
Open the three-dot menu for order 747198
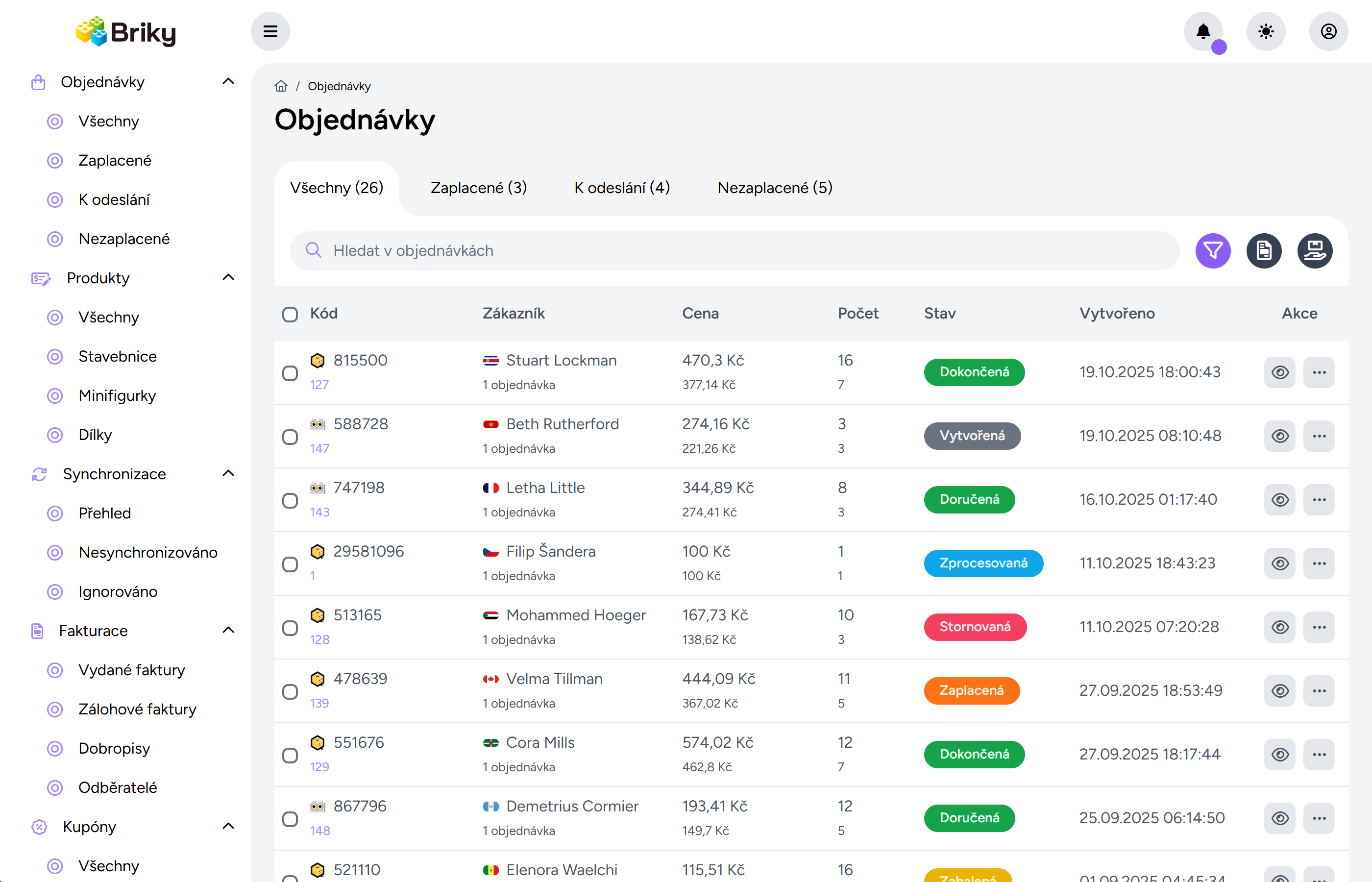(1319, 499)
